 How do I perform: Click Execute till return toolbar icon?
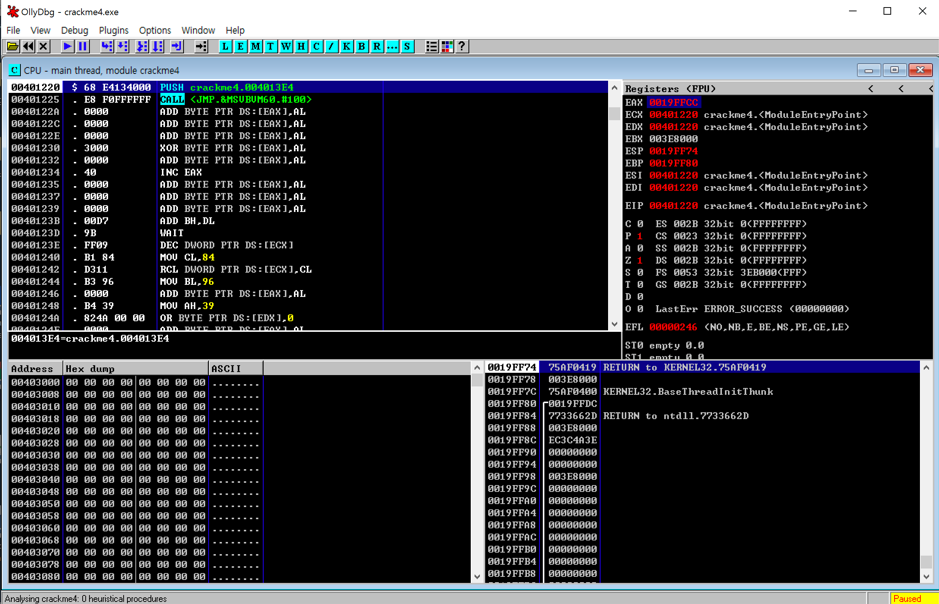pos(177,46)
